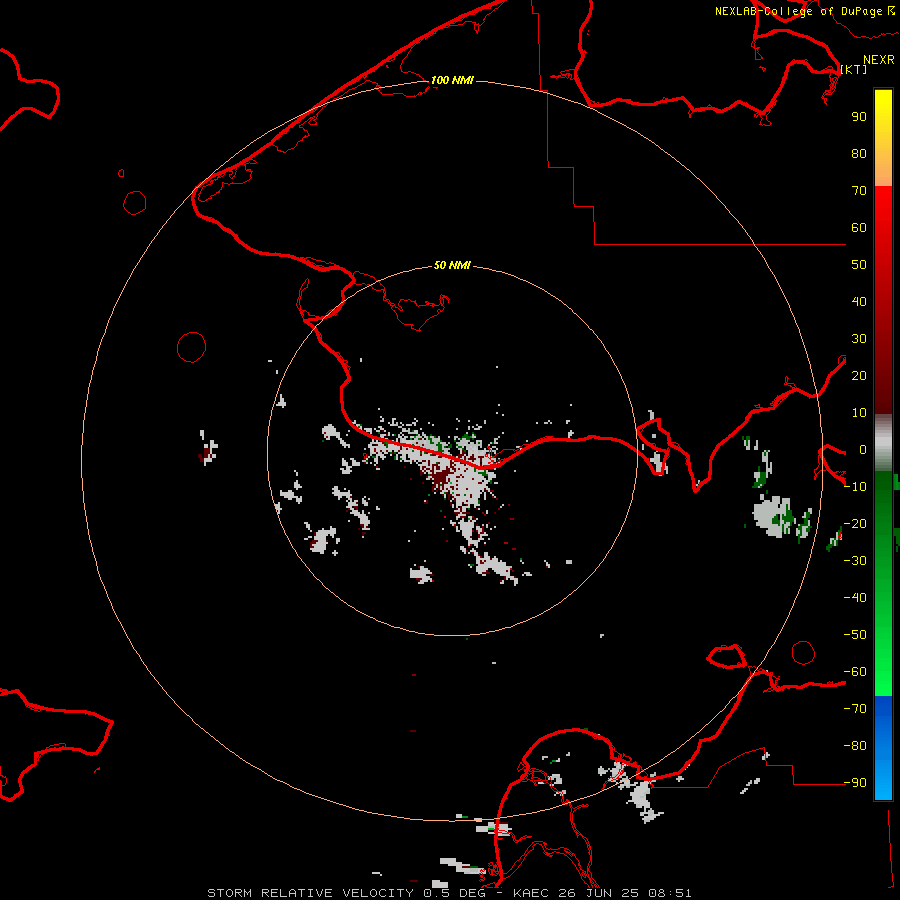Click the positive 30 scale value
The width and height of the screenshot is (900, 900).
pos(859,339)
